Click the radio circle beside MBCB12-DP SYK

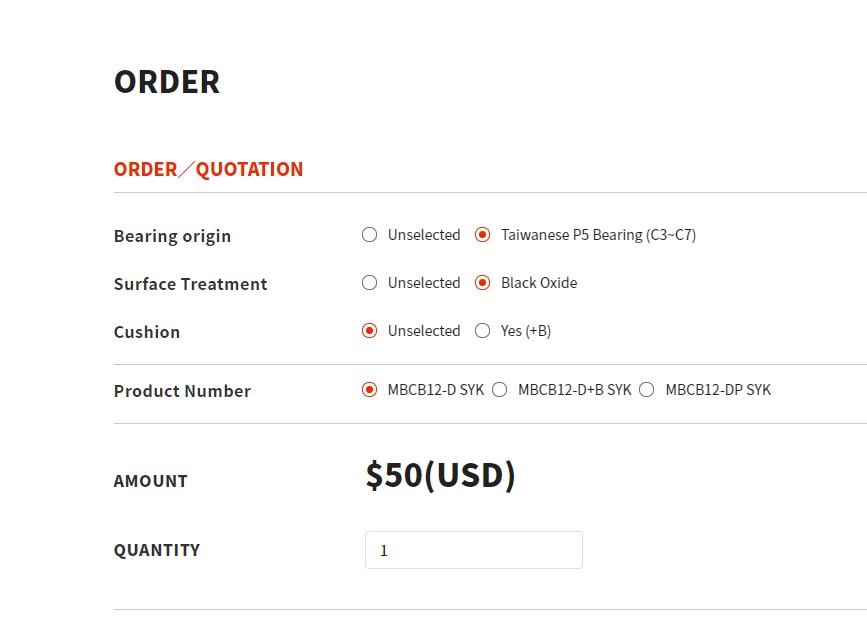pos(647,390)
